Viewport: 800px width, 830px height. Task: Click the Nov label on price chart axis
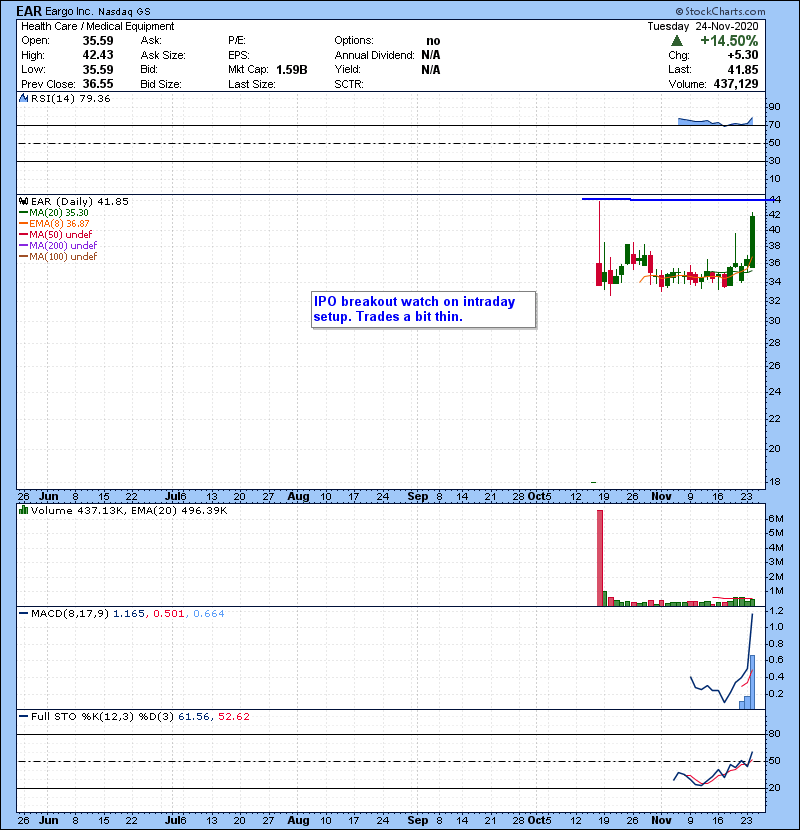pyautogui.click(x=661, y=497)
